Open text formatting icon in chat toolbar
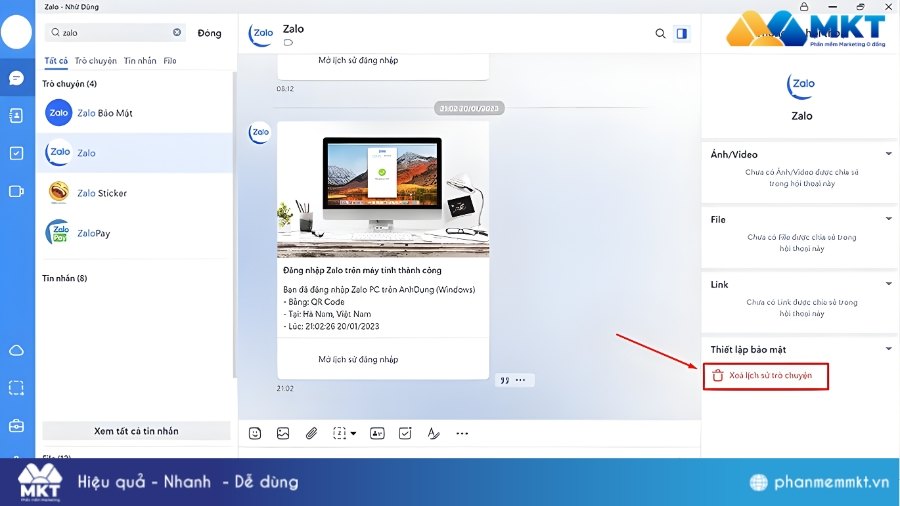This screenshot has height=506, width=900. (433, 433)
